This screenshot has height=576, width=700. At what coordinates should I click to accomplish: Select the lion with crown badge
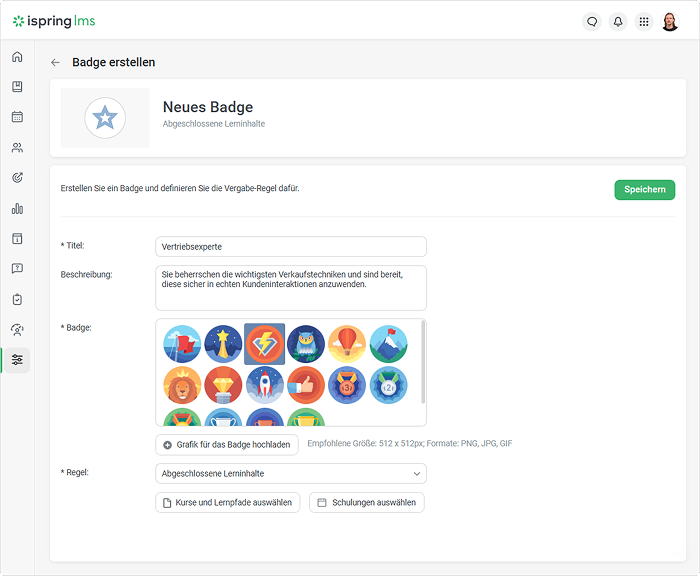tap(182, 385)
